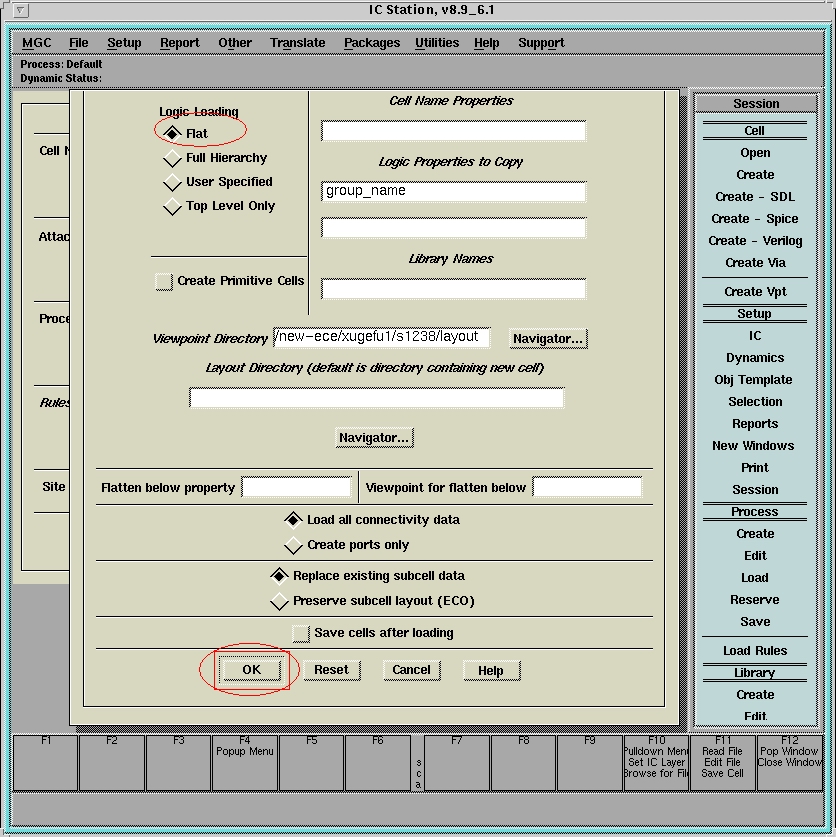This screenshot has height=837, width=836.
Task: Choose Full Hierarchy logic loading
Action: click(173, 158)
